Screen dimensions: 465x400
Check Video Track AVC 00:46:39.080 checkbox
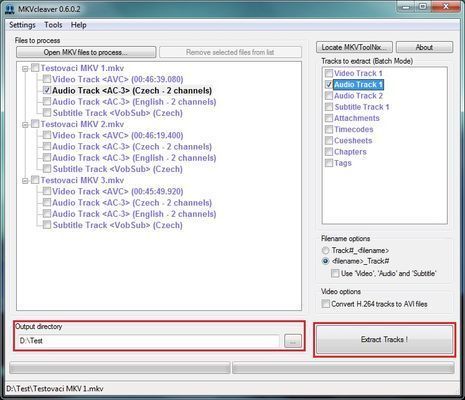47,79
